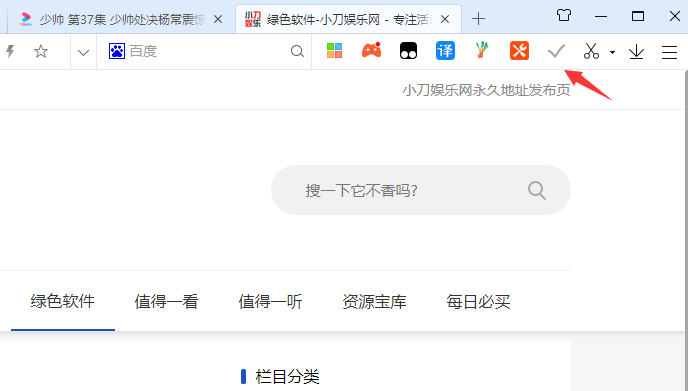Open the blue translate extension icon
The height and width of the screenshot is (391, 688).
(x=445, y=51)
